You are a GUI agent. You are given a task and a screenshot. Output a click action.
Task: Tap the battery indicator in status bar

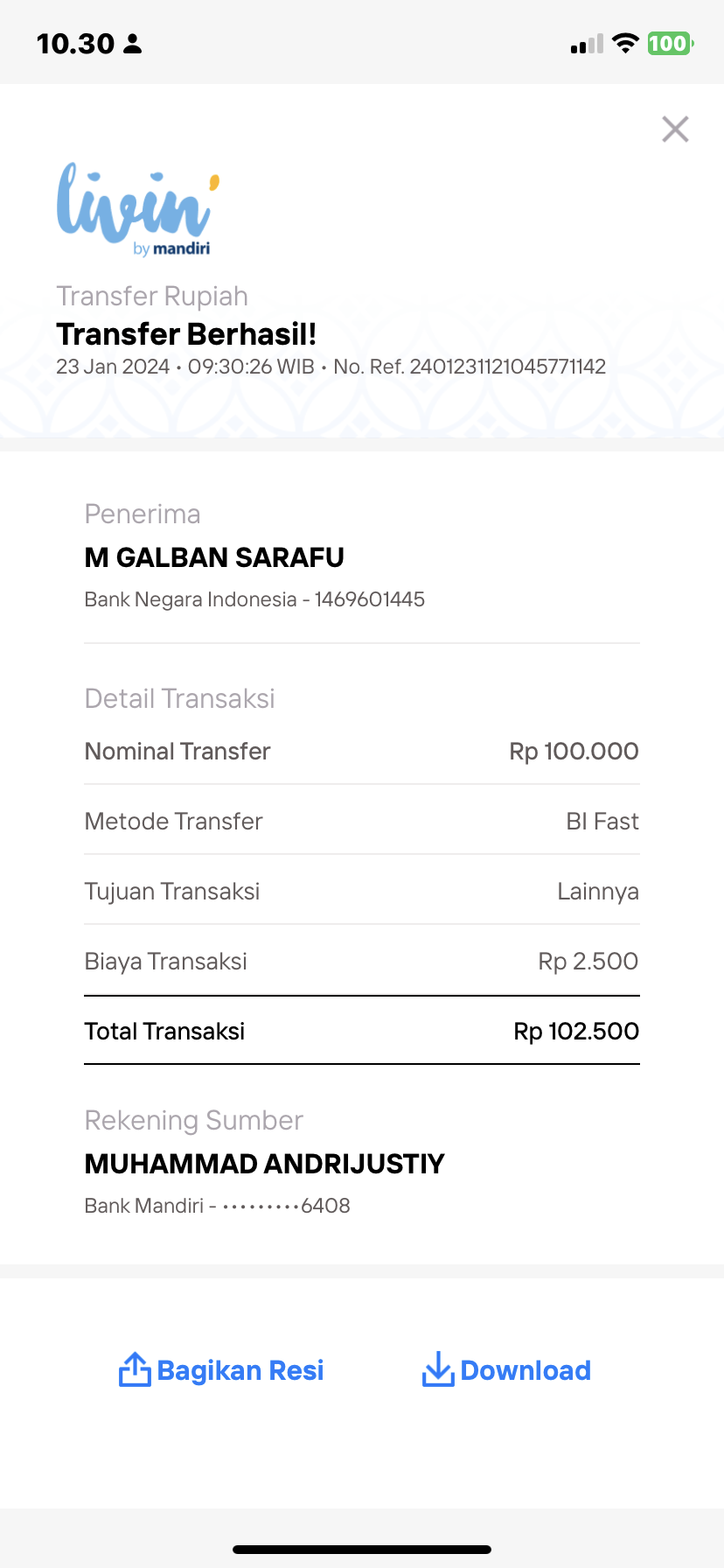670,43
